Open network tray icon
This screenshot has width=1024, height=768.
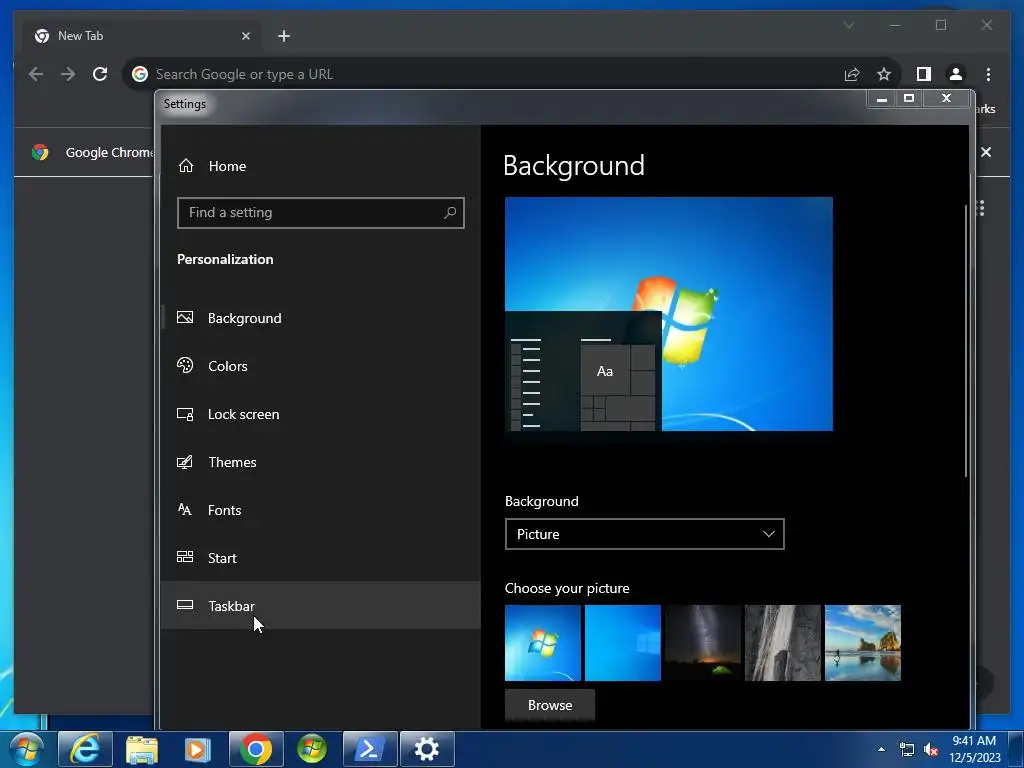[906, 749]
